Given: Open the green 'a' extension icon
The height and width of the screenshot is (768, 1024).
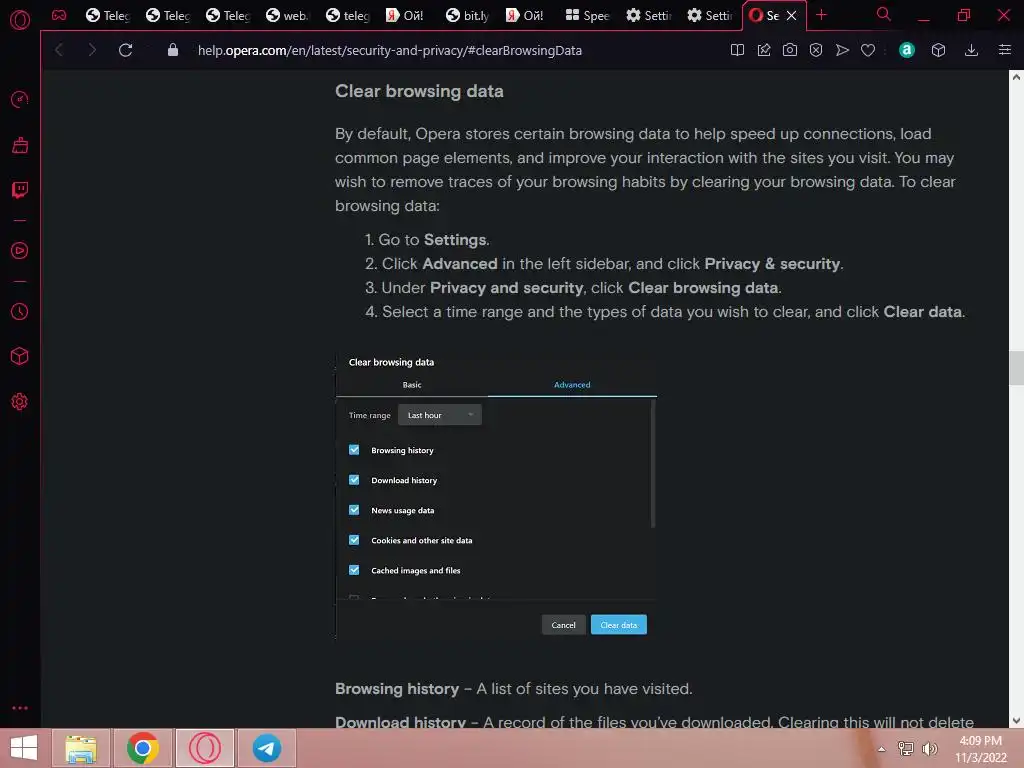Looking at the screenshot, I should click(906, 50).
